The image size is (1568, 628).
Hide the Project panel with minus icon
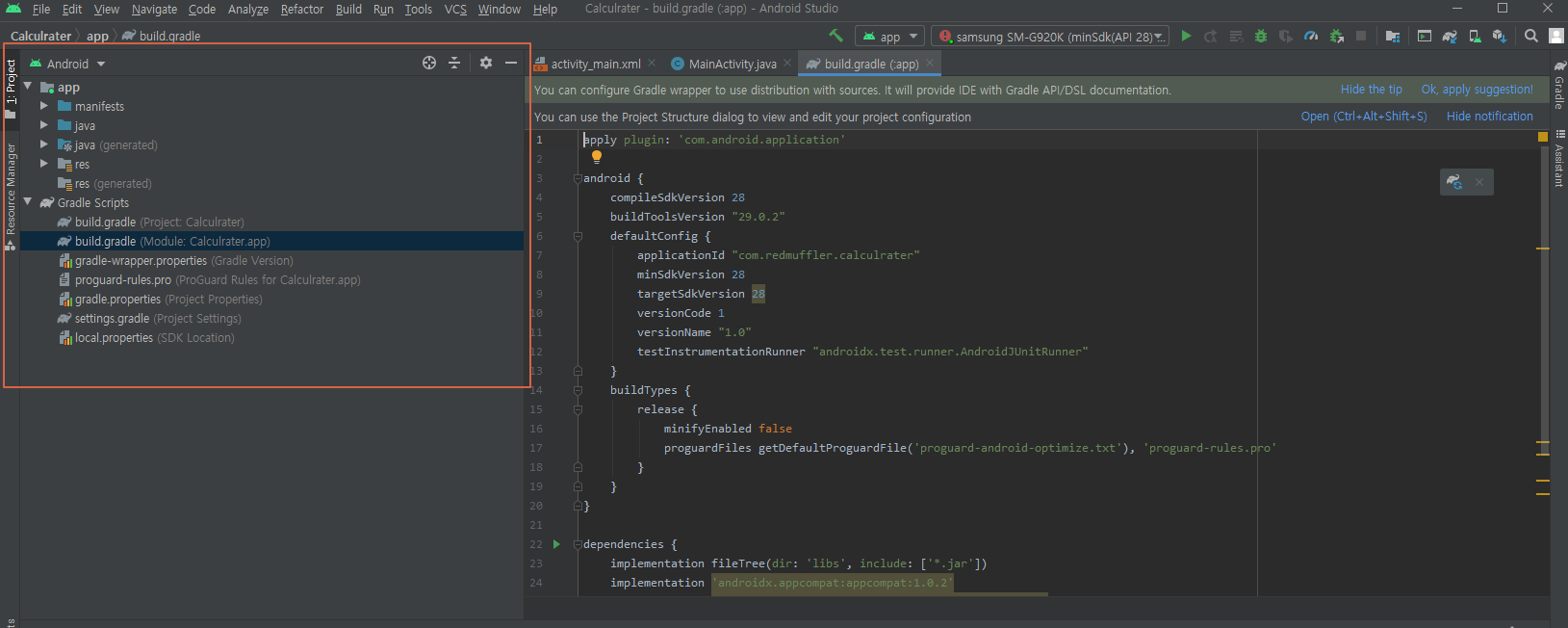pos(511,63)
